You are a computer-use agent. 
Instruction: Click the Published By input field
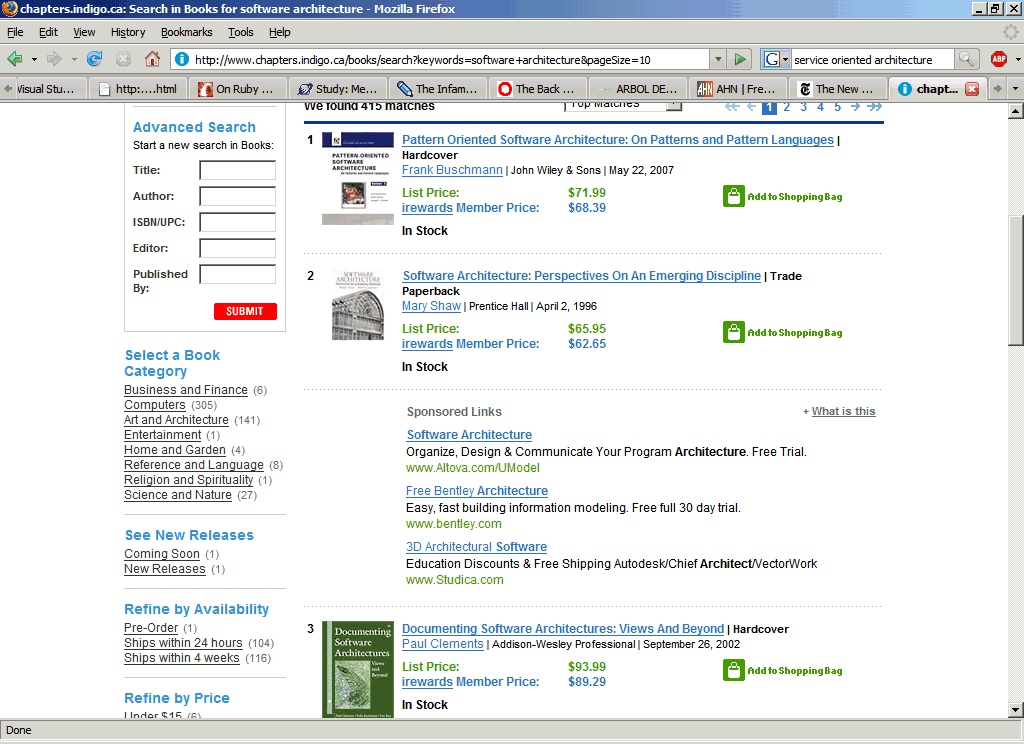pos(237,274)
